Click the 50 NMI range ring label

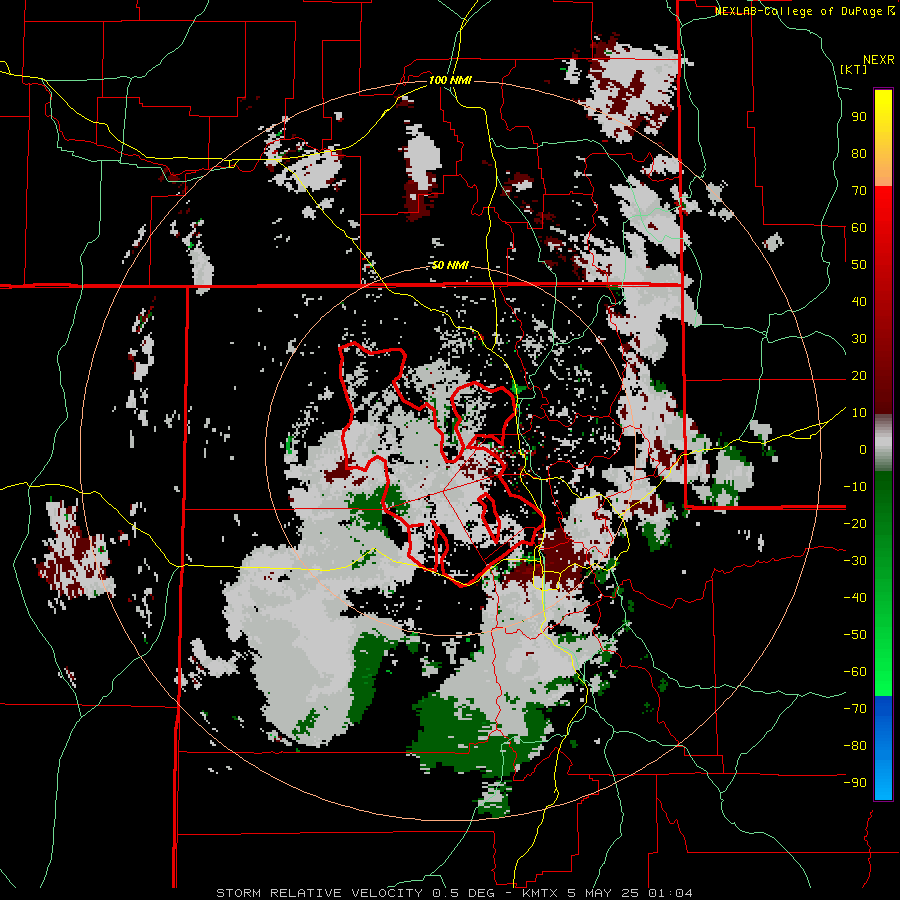point(450,265)
